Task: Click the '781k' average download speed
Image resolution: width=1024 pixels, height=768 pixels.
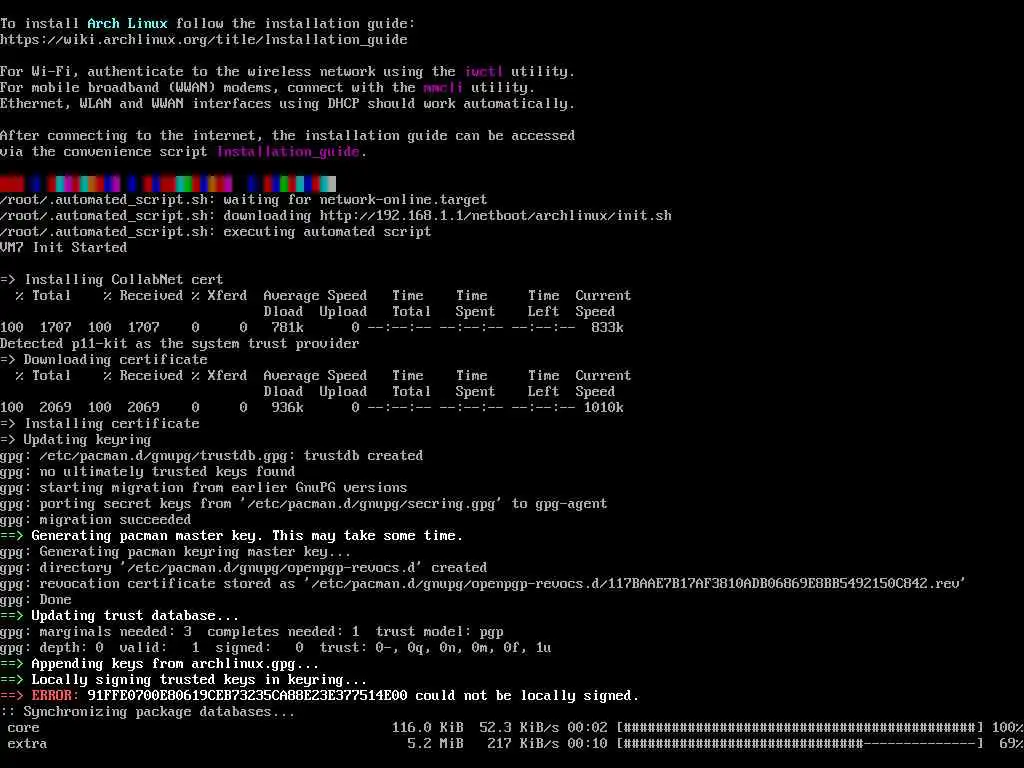Action: click(x=287, y=328)
